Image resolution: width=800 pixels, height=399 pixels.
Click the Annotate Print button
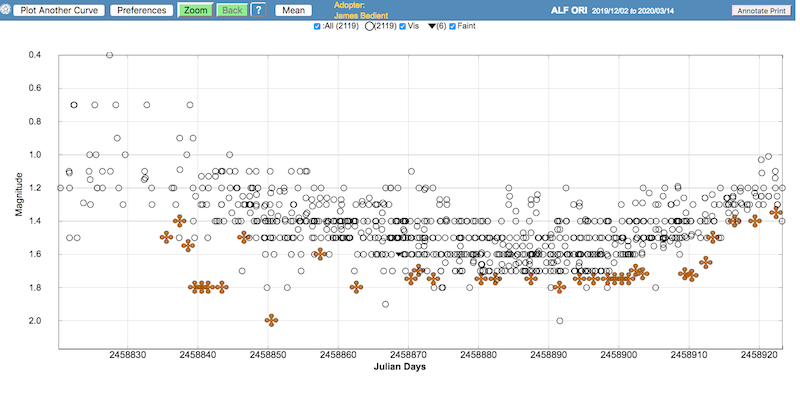[x=761, y=11]
